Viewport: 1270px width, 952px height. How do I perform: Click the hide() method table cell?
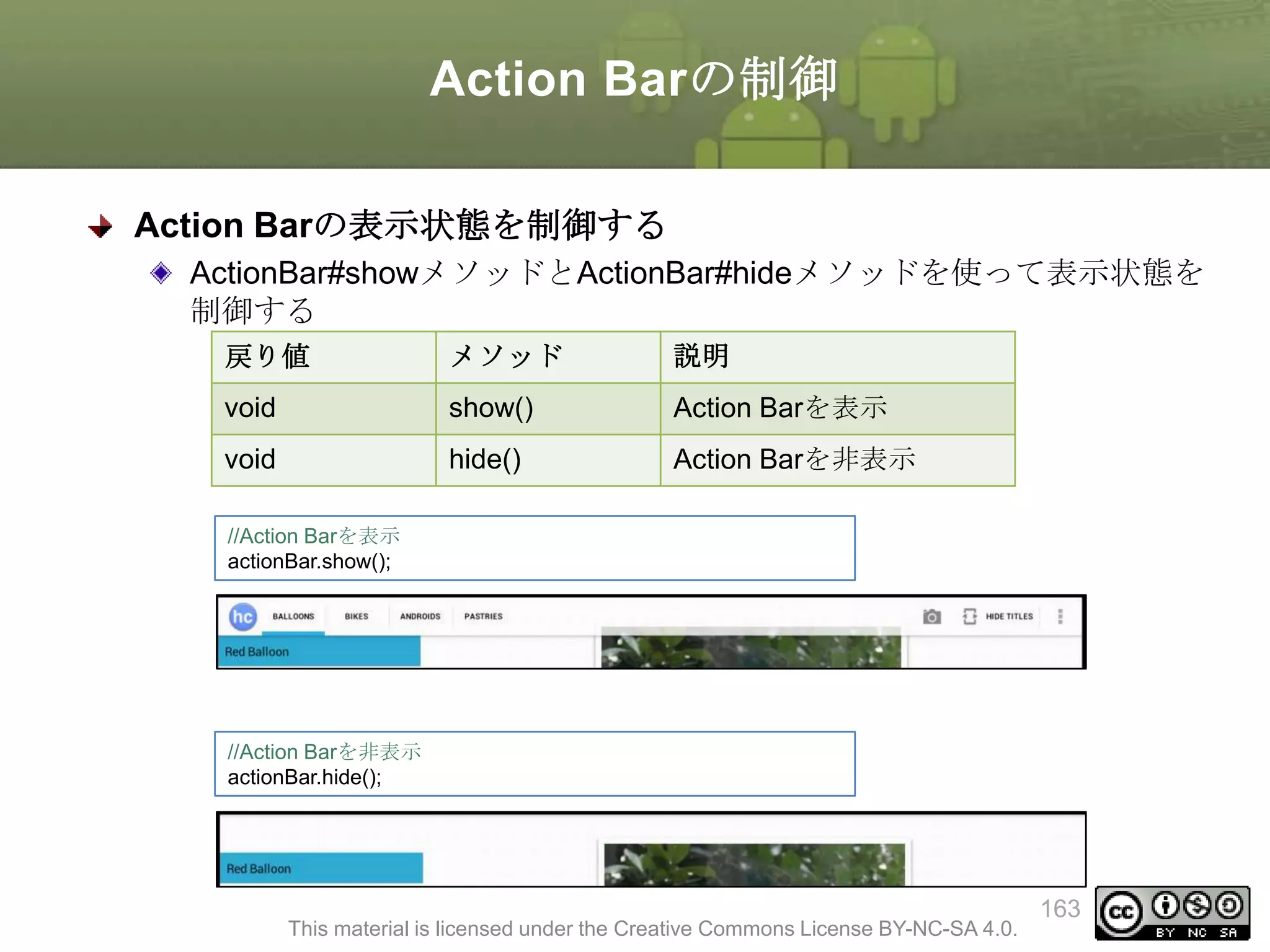[548, 460]
